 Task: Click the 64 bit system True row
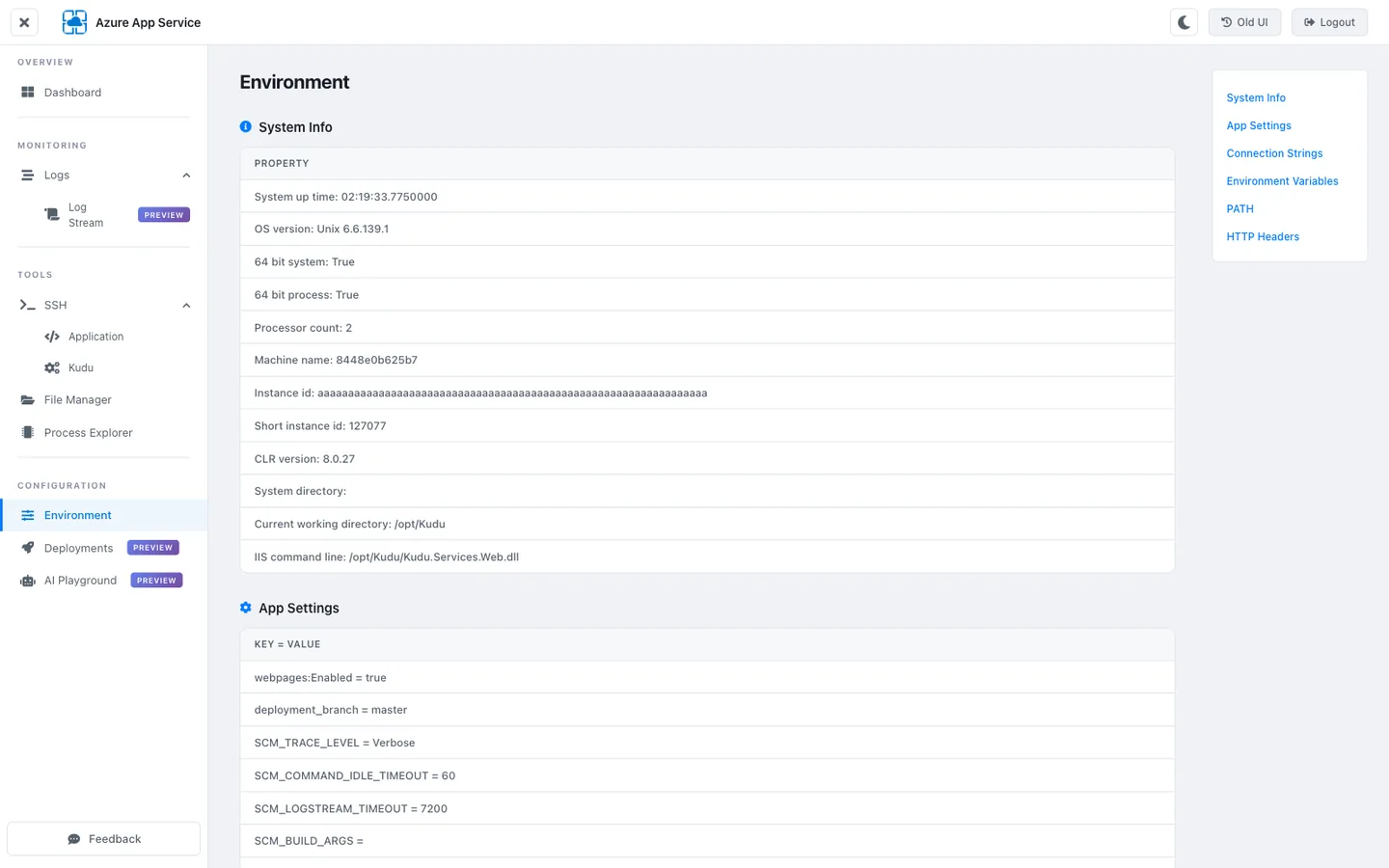[707, 262]
